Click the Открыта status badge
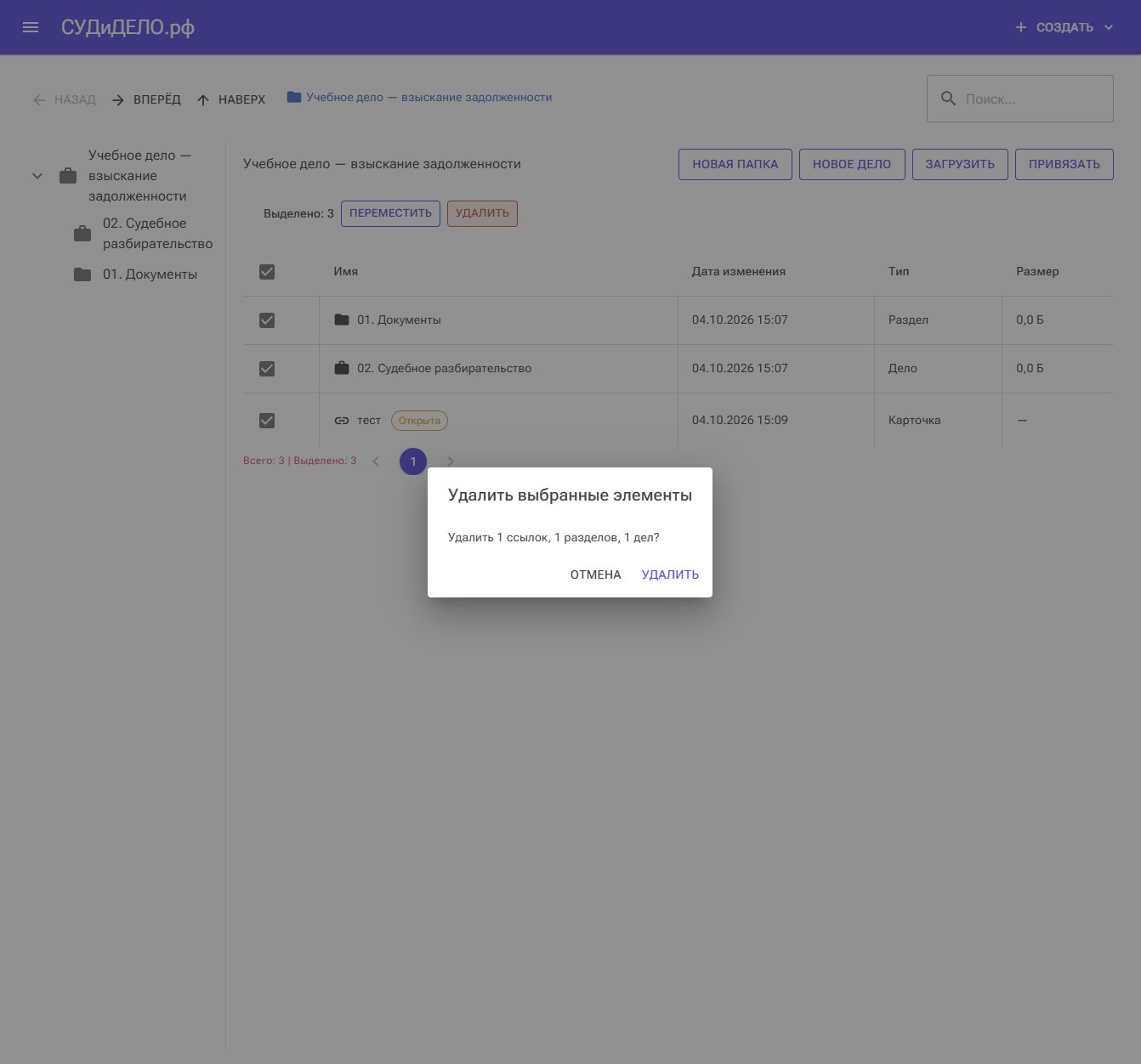This screenshot has height=1064, width=1141. tap(419, 421)
